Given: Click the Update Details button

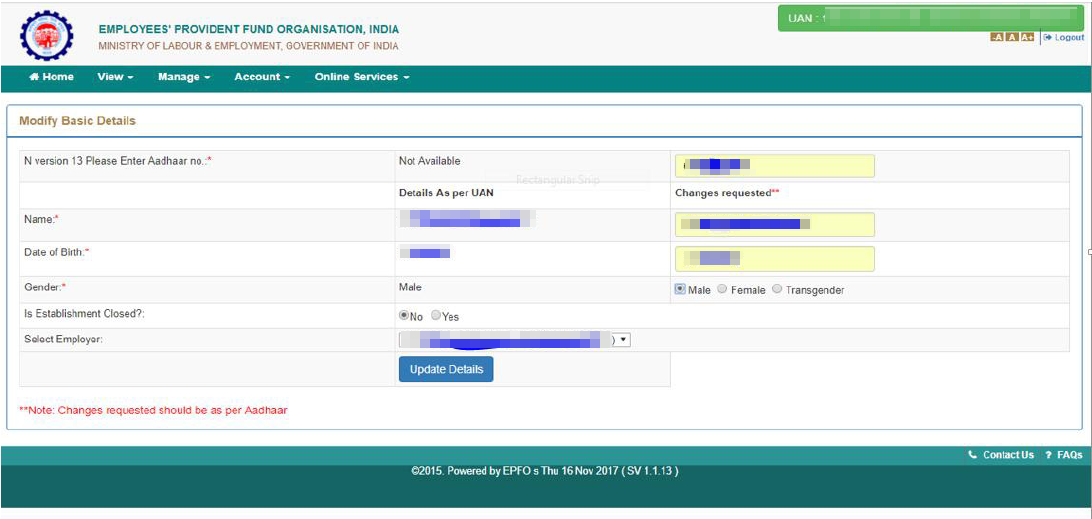Looking at the screenshot, I should [x=446, y=369].
